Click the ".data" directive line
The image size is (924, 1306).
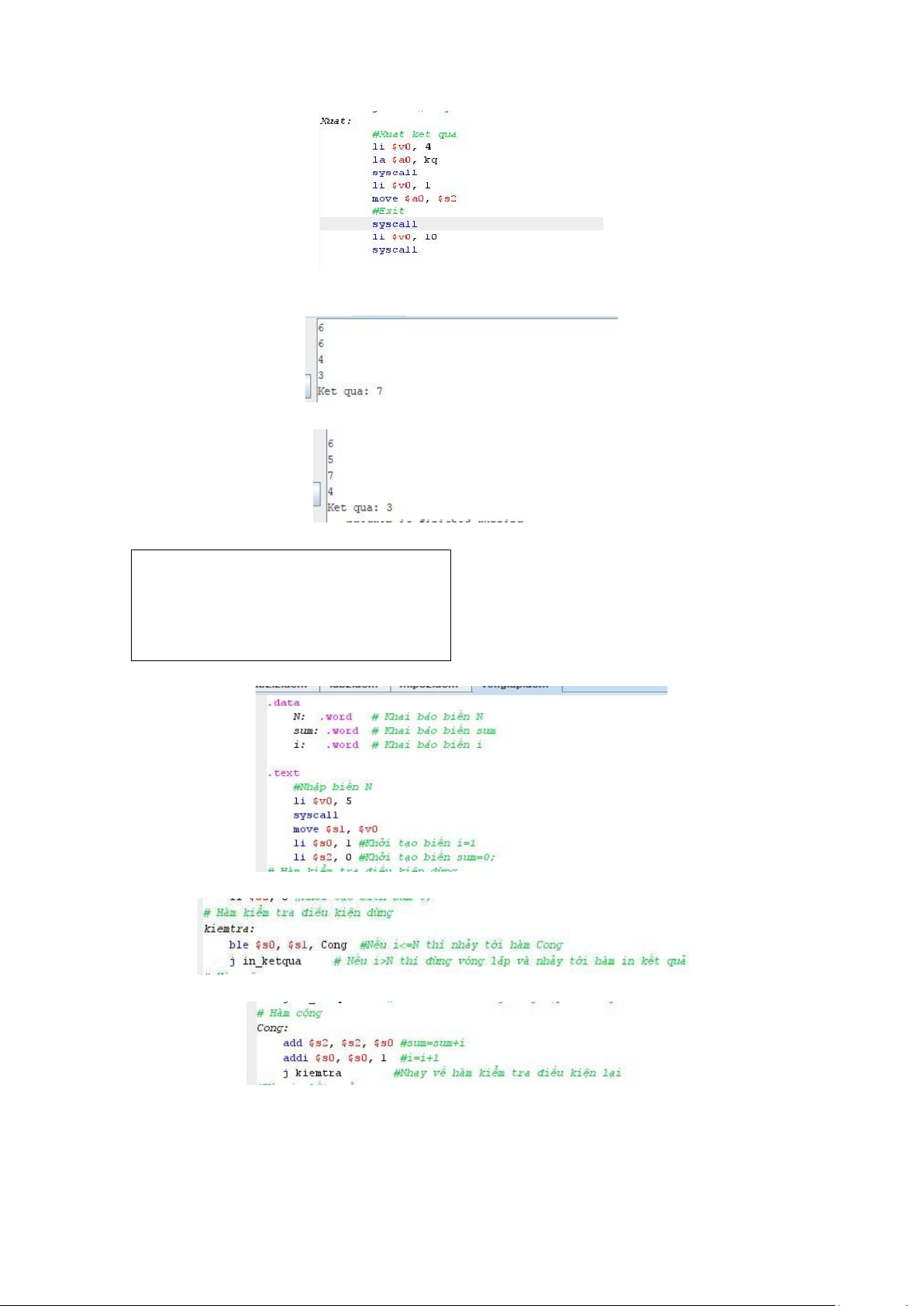tap(284, 703)
